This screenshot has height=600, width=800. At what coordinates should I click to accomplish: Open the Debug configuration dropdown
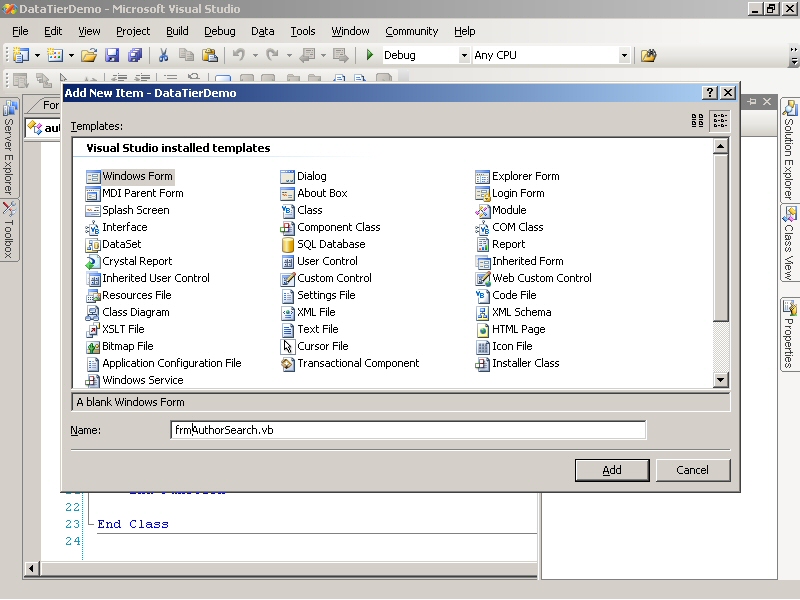click(464, 55)
